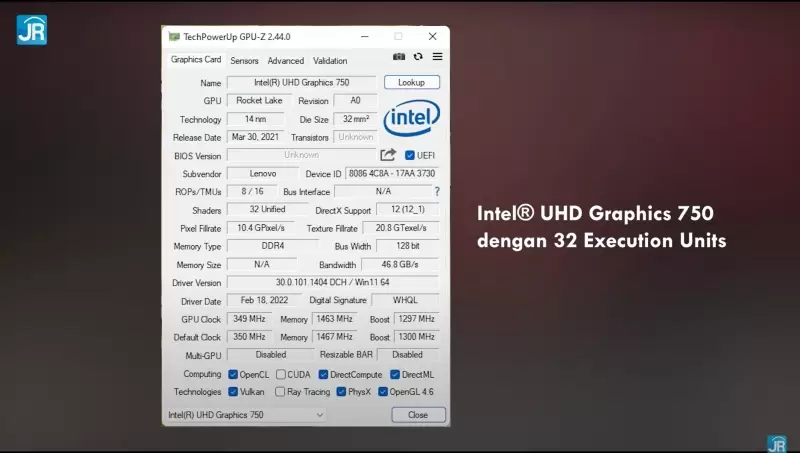Switch to the Sensors tab
This screenshot has height=453, width=800.
(x=244, y=61)
